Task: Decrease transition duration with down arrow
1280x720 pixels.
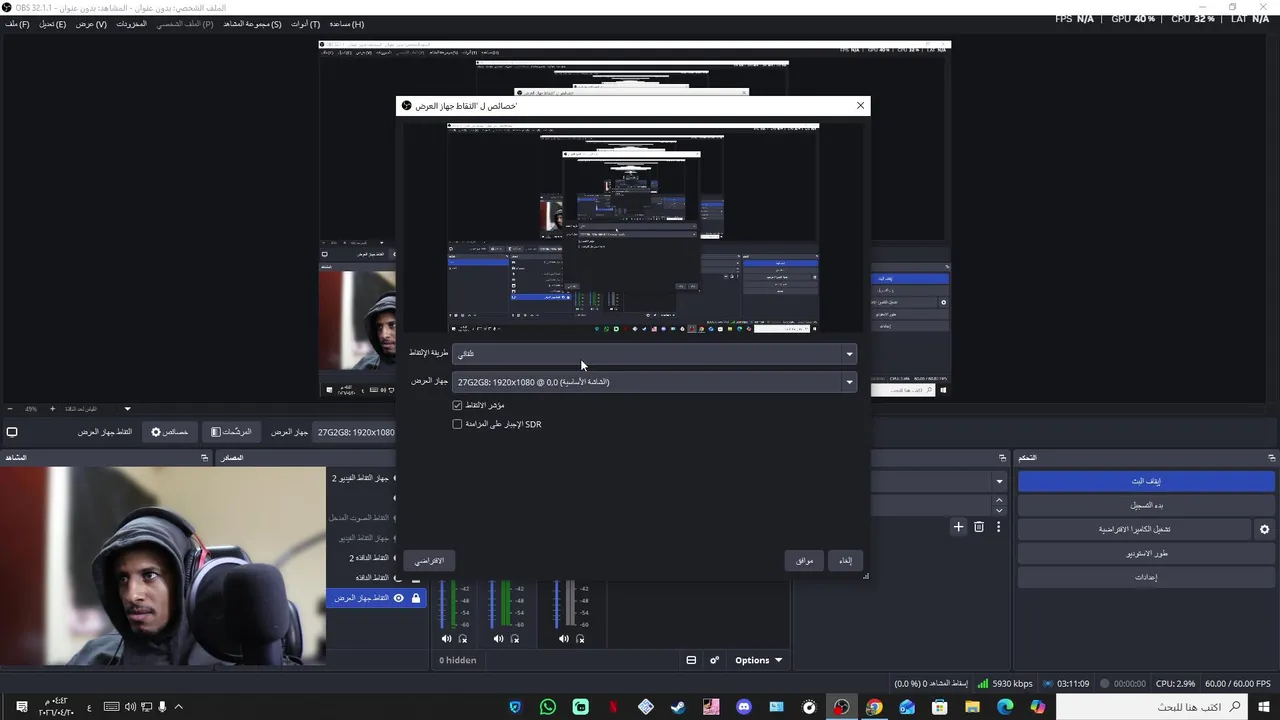Action: [999, 510]
